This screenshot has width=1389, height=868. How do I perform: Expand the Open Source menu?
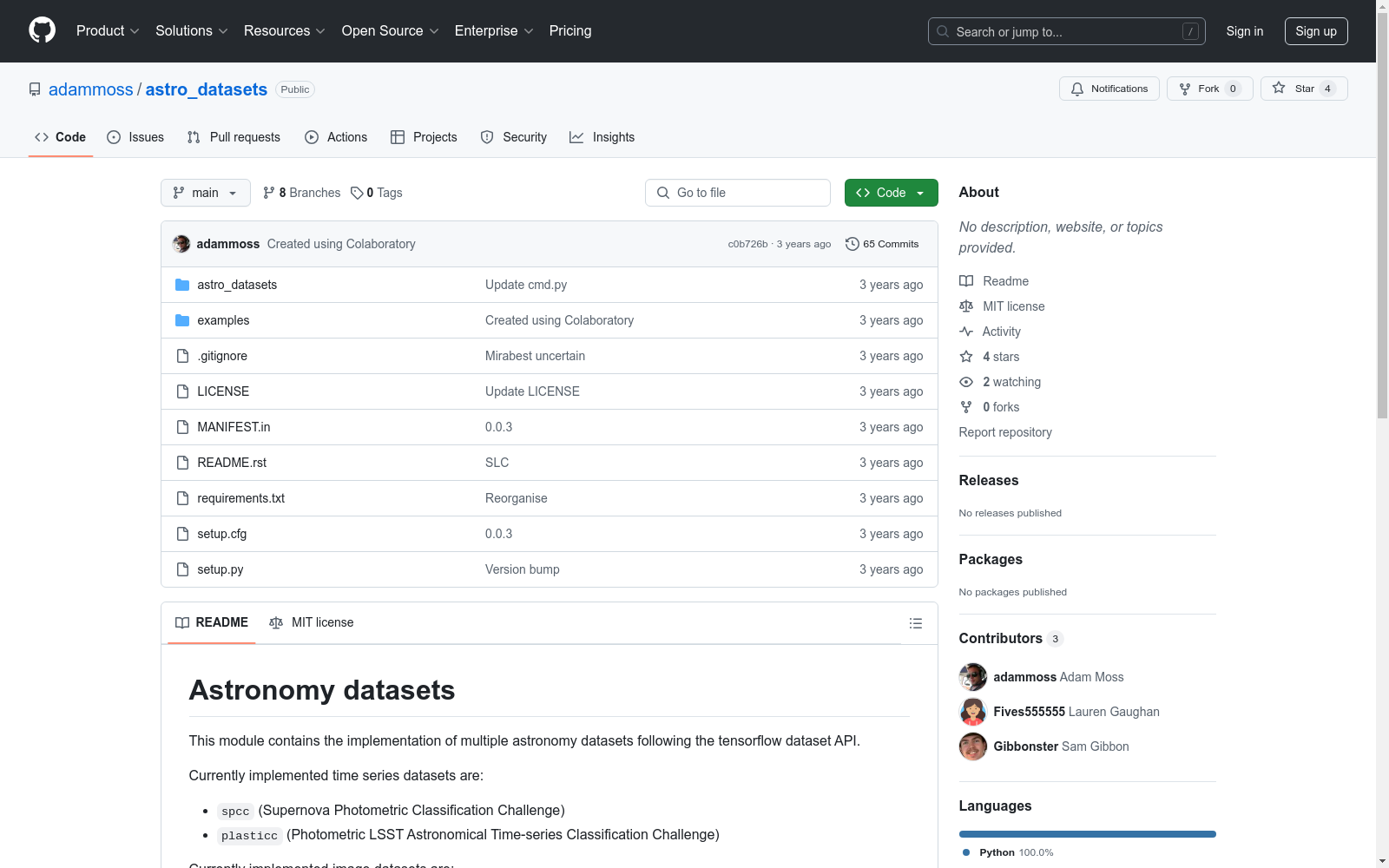point(391,31)
